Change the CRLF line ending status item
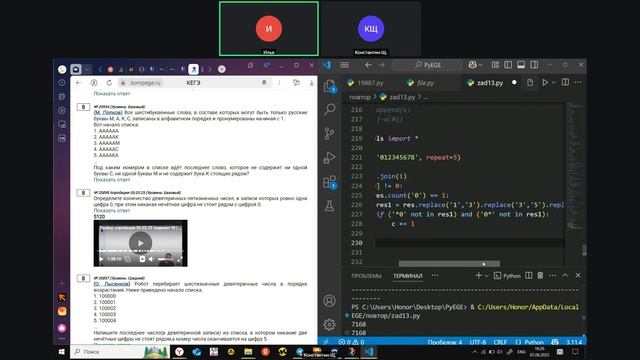The width and height of the screenshot is (640, 360). coord(500,342)
